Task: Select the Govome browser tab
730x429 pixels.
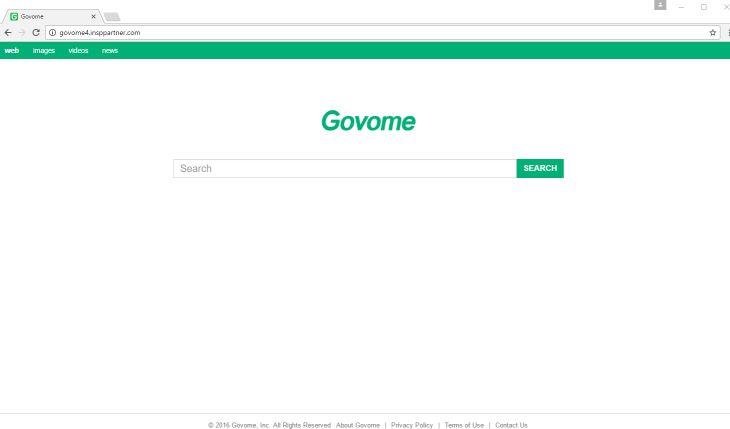Action: click(x=51, y=16)
